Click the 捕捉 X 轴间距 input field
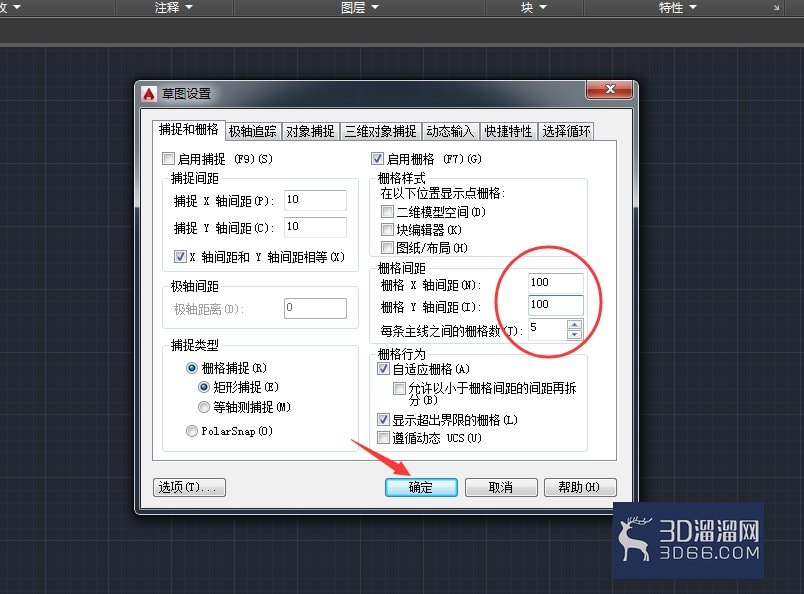Image resolution: width=804 pixels, height=594 pixels. tap(315, 200)
